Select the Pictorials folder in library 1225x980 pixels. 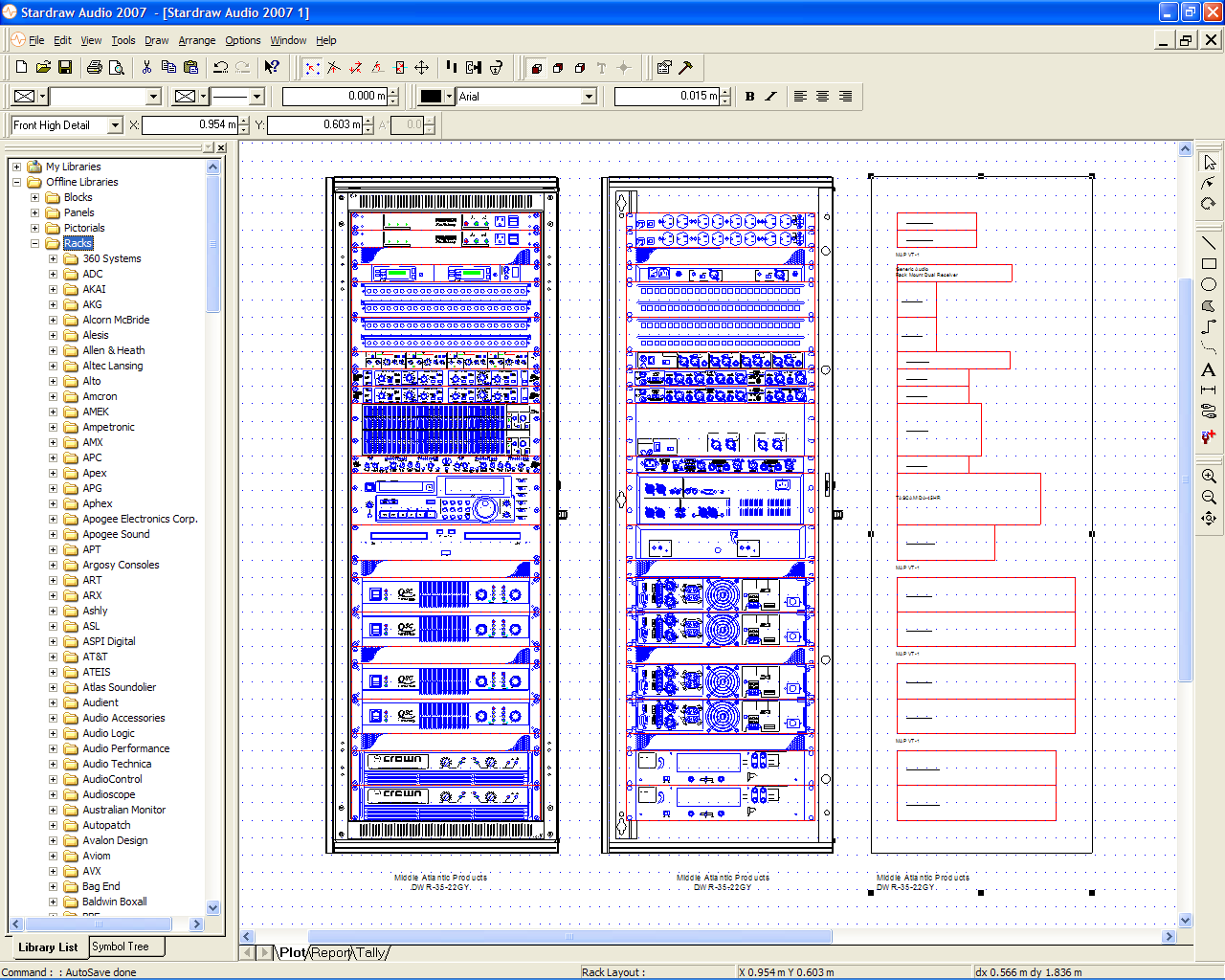pyautogui.click(x=84, y=228)
